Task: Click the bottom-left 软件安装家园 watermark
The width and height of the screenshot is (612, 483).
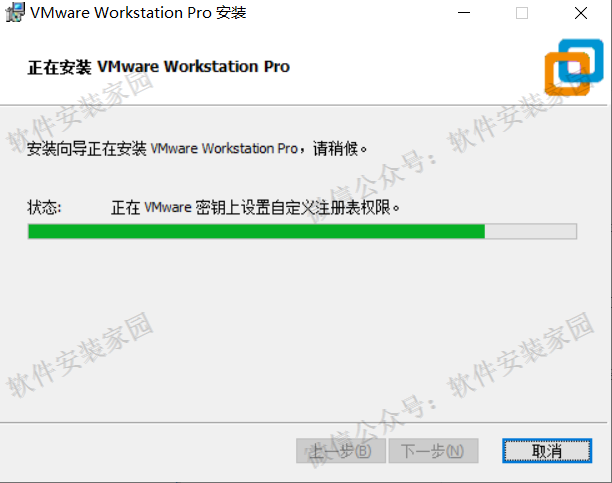Action: [80, 355]
